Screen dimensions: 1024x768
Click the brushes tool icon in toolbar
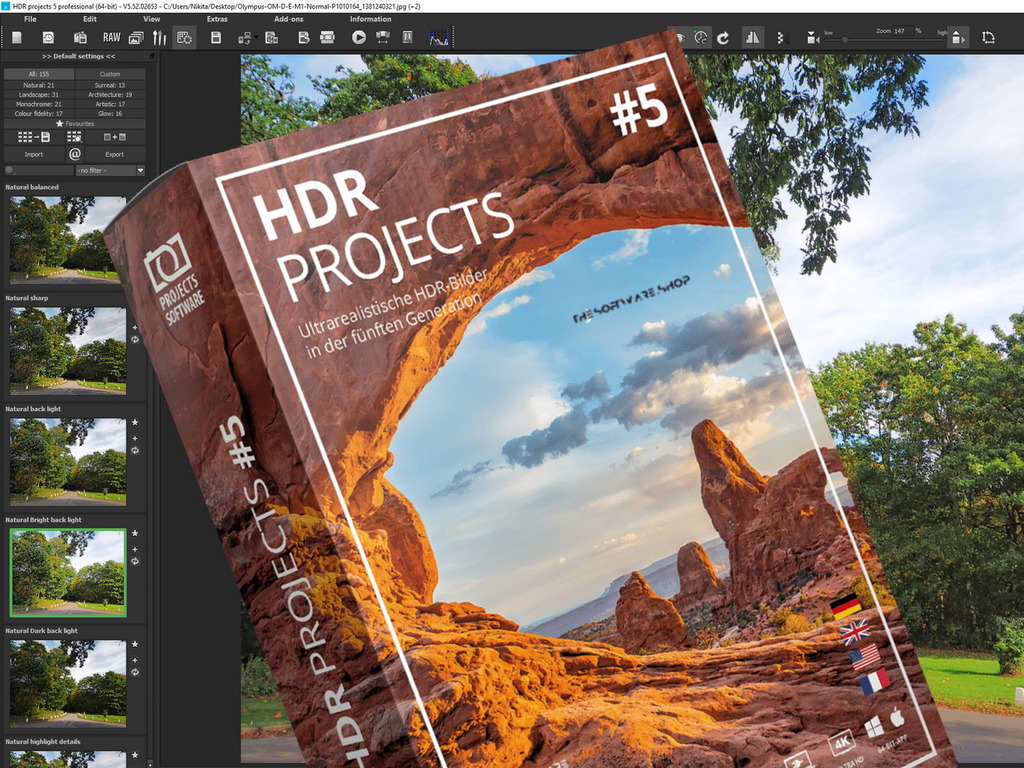click(159, 38)
